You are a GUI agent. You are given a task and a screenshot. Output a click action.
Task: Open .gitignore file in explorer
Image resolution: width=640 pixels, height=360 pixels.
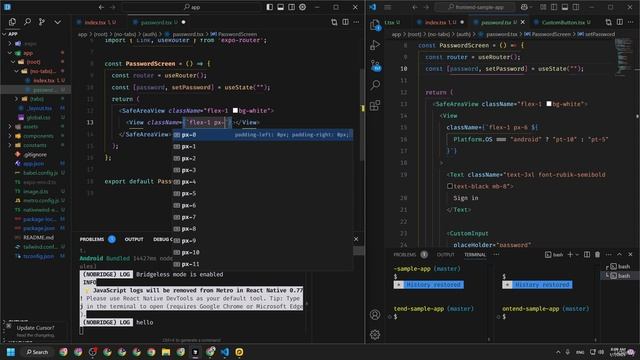tap(35, 155)
